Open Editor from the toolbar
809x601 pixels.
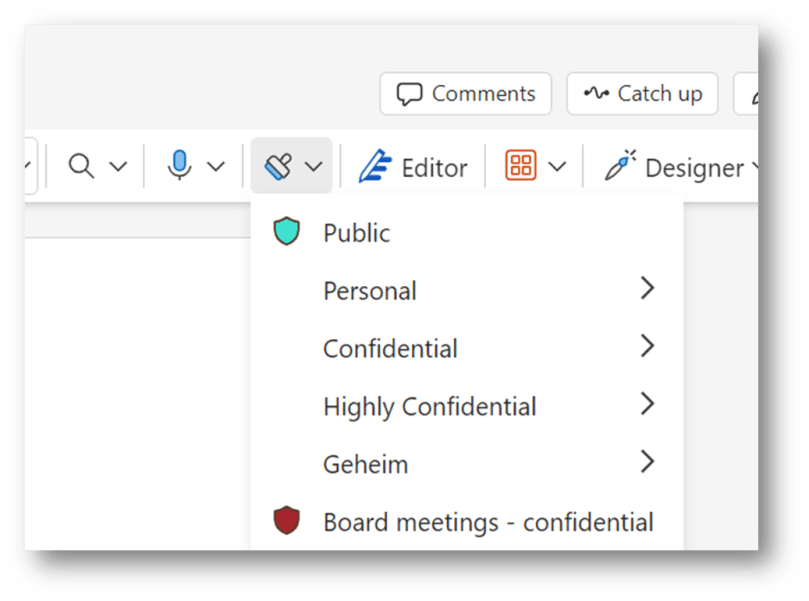[x=414, y=167]
